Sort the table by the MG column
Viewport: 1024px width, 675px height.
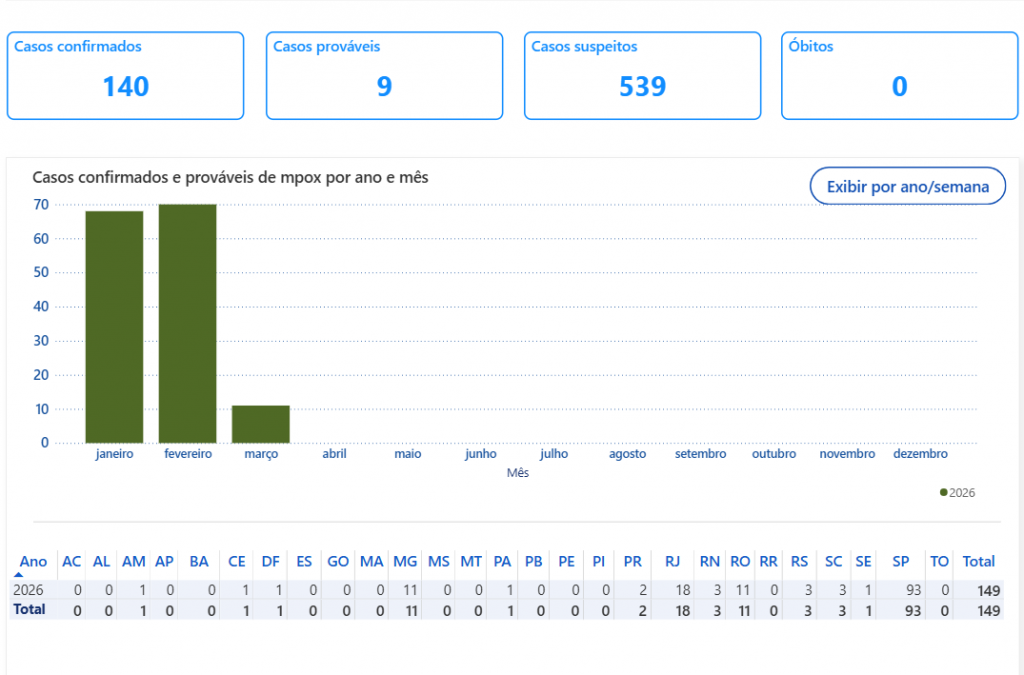tap(405, 562)
